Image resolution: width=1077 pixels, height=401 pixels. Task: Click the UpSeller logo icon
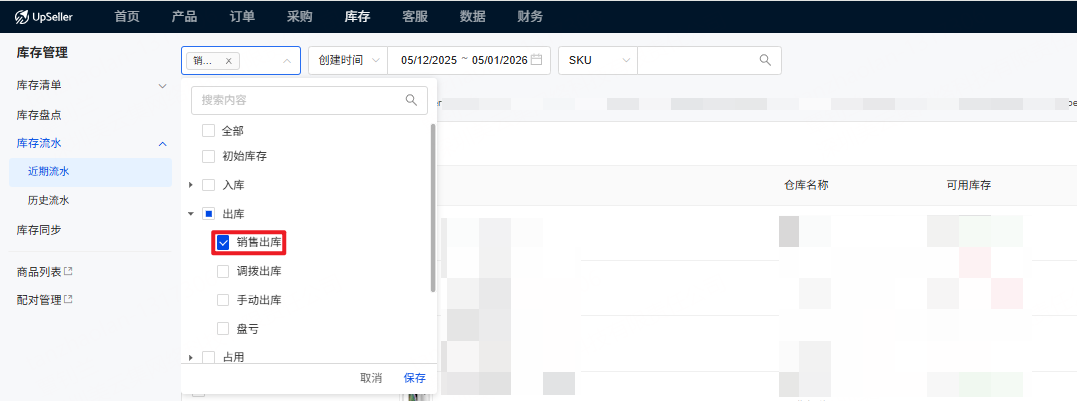point(20,17)
